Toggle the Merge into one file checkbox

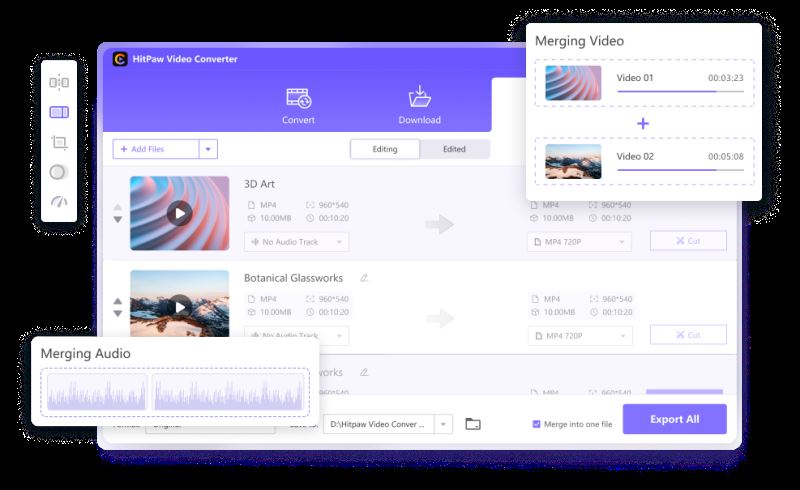point(536,424)
